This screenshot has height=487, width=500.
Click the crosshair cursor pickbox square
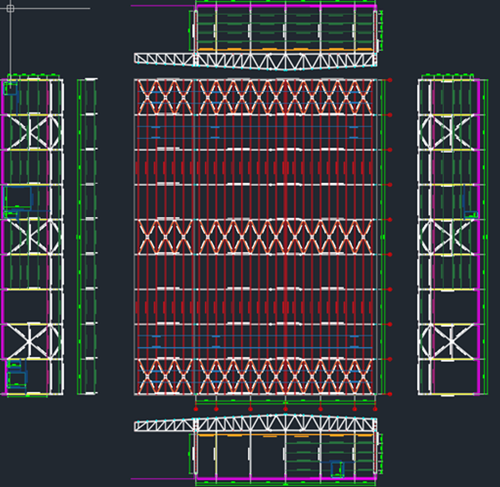point(10,8)
